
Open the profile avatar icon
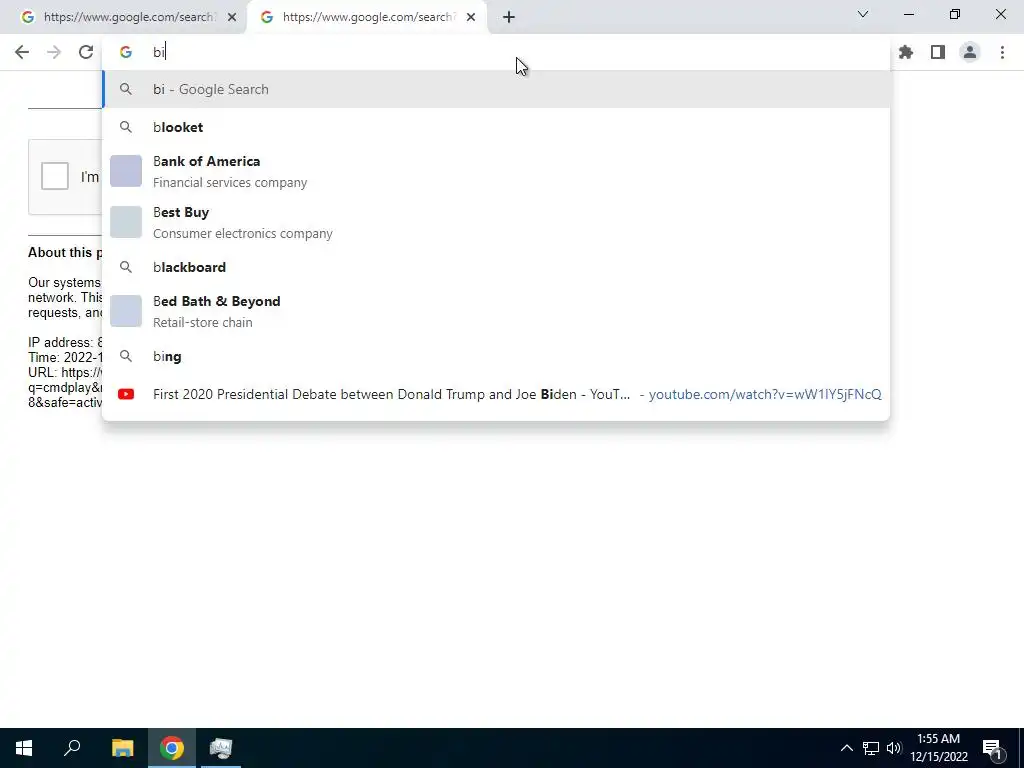pyautogui.click(x=970, y=52)
